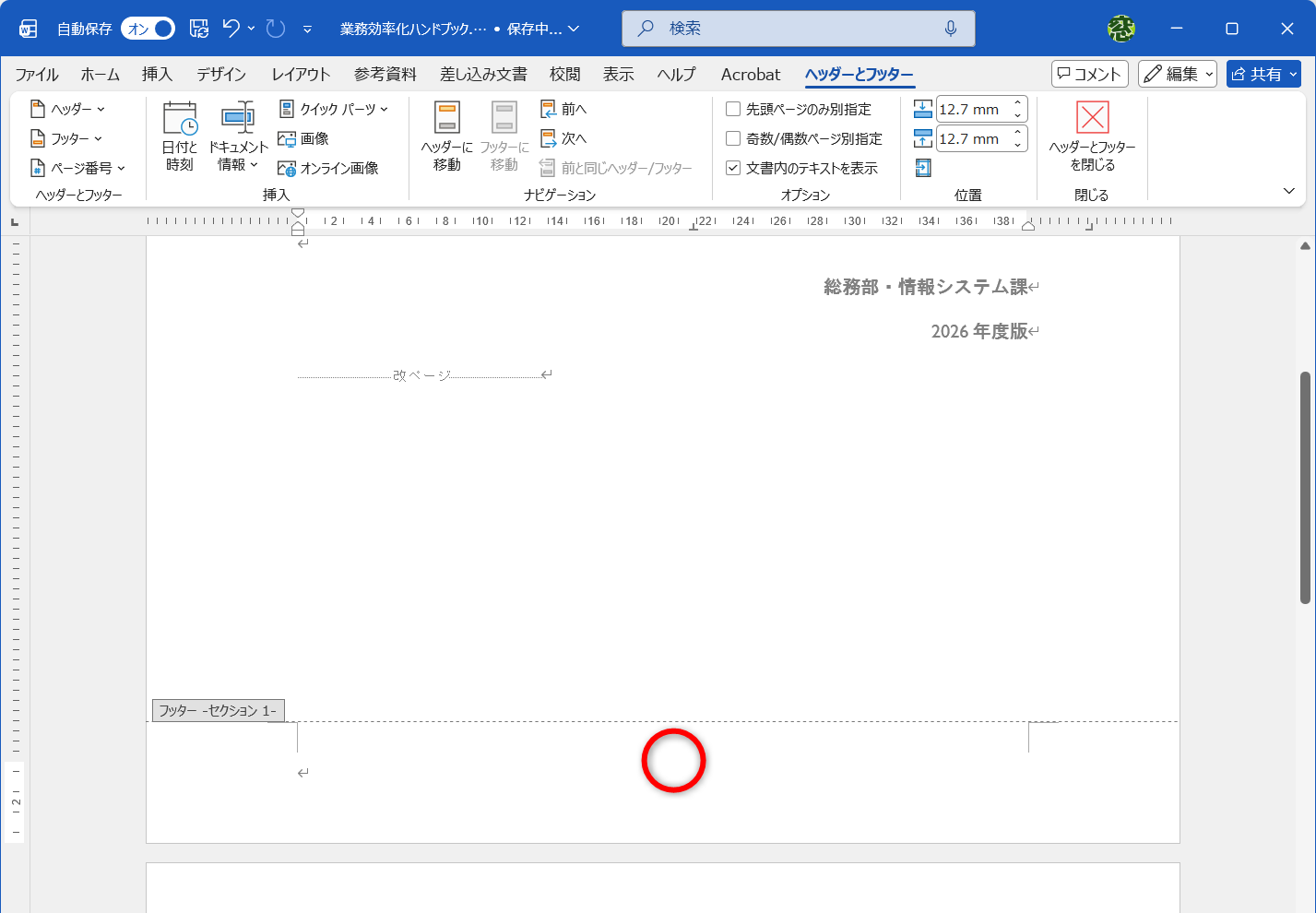
Task: Switch to the ホーム tab
Action: point(101,75)
